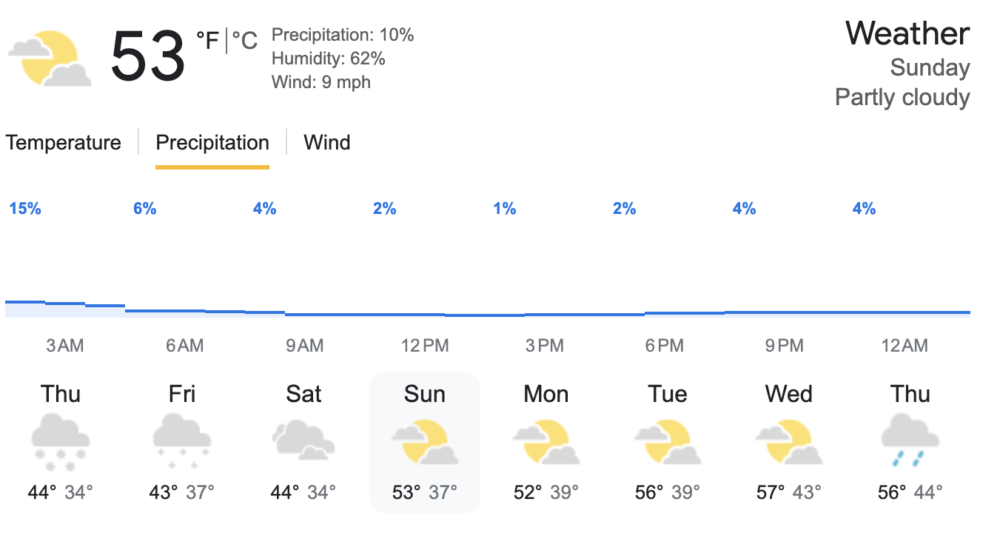Choose the Mon forecast day label

click(546, 394)
